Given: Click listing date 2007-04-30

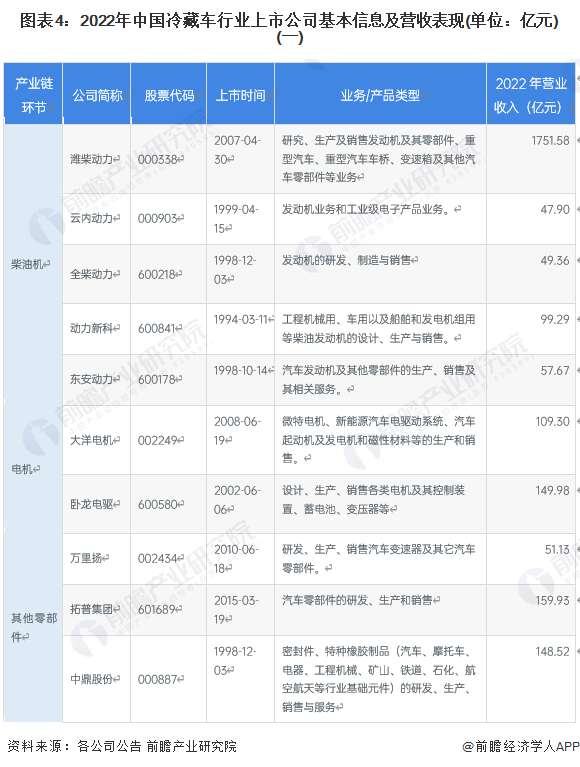Looking at the screenshot, I should click(238, 150).
